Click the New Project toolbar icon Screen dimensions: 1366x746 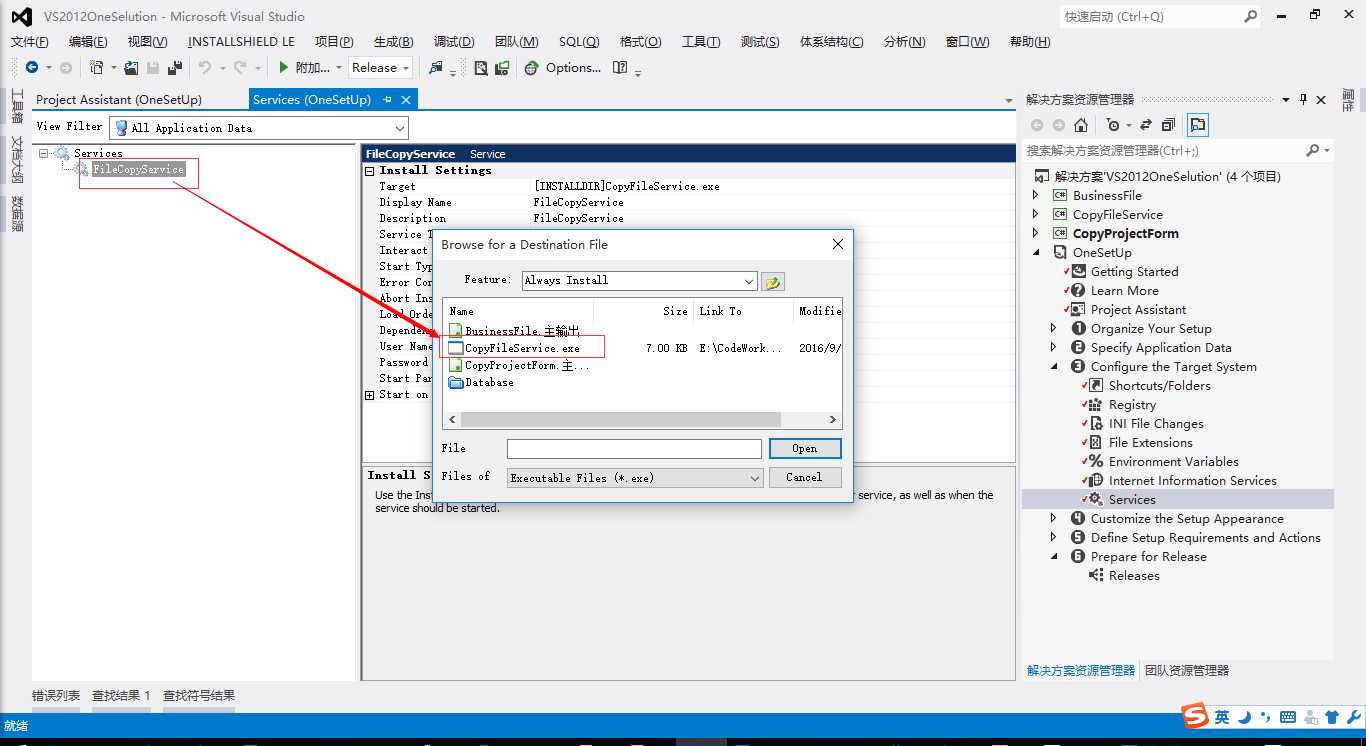pyautogui.click(x=96, y=68)
